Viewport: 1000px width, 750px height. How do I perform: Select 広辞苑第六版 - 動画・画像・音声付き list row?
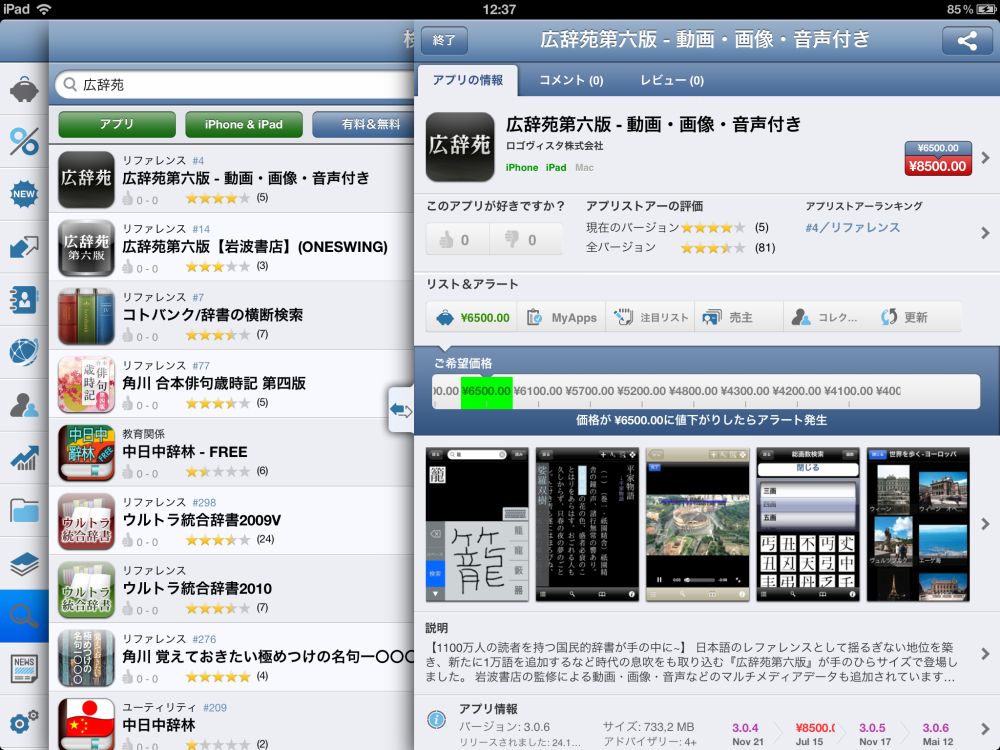[x=232, y=179]
